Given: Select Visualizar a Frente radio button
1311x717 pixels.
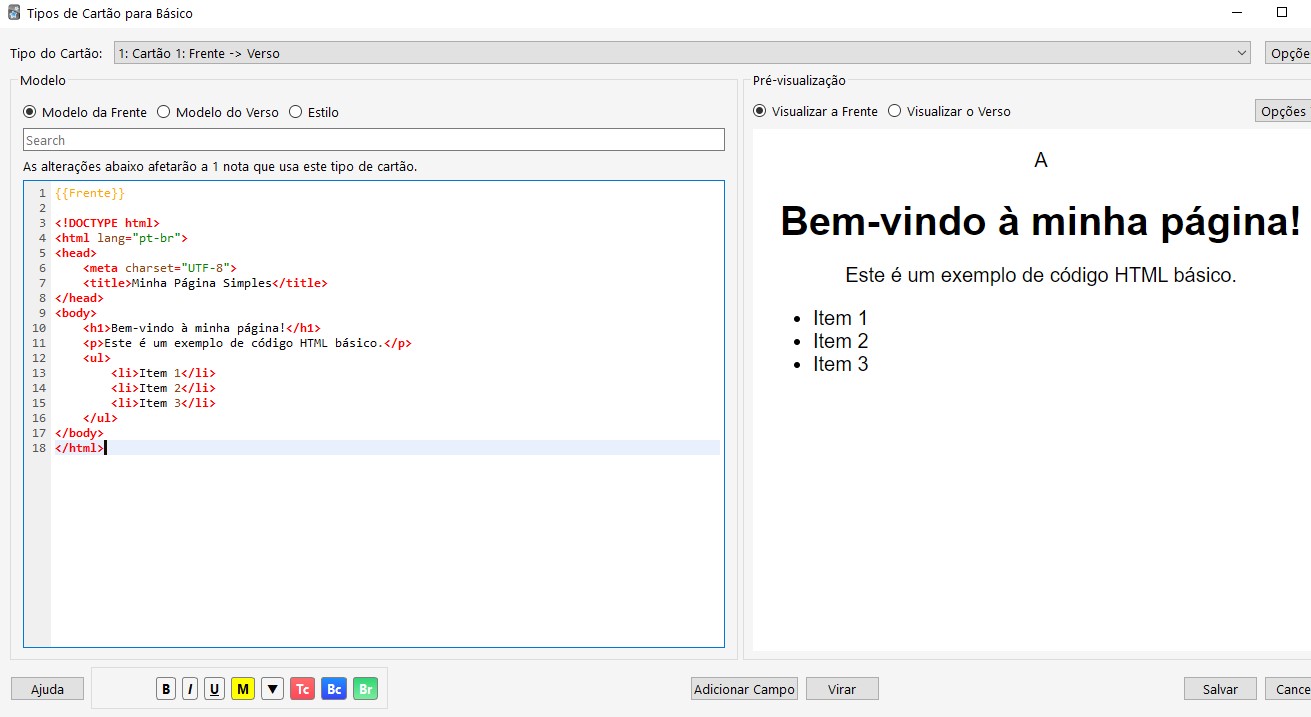Looking at the screenshot, I should (x=760, y=111).
